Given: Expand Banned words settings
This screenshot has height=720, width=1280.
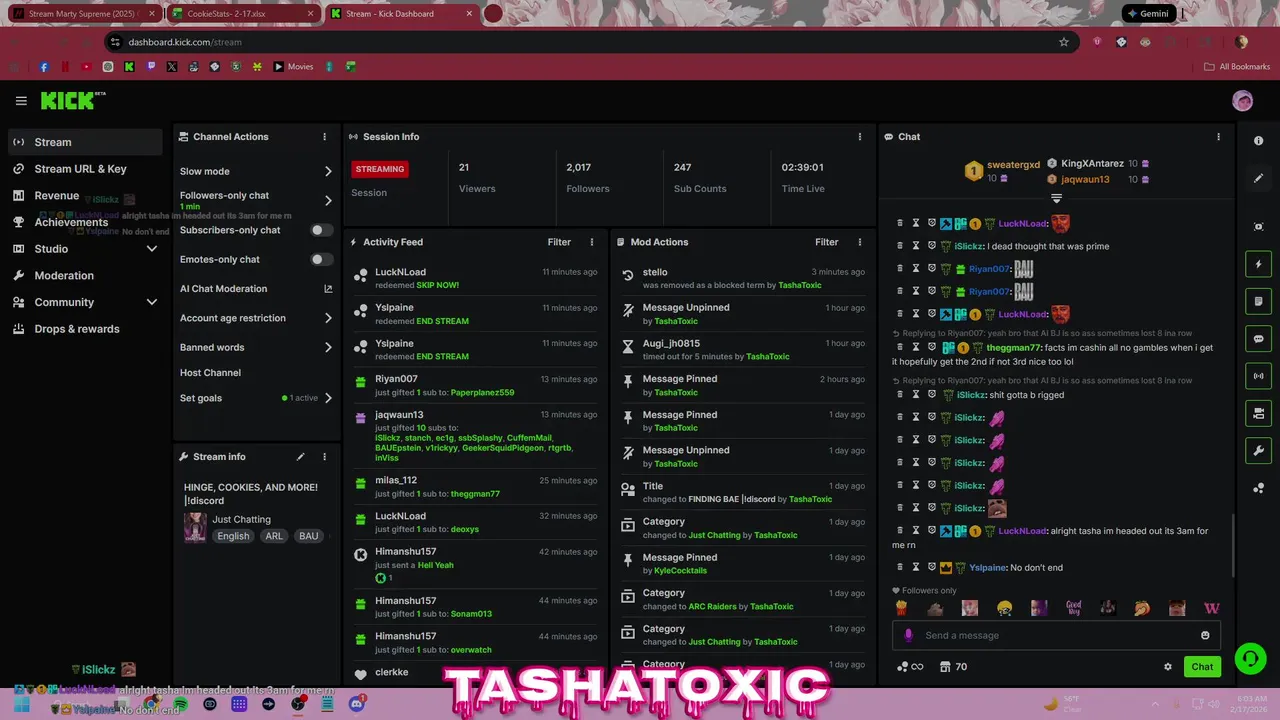Looking at the screenshot, I should (328, 348).
